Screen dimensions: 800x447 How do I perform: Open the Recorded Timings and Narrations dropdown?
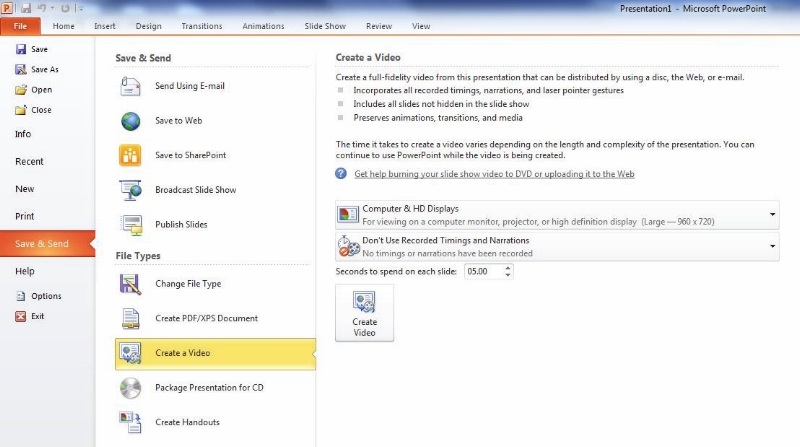[773, 246]
